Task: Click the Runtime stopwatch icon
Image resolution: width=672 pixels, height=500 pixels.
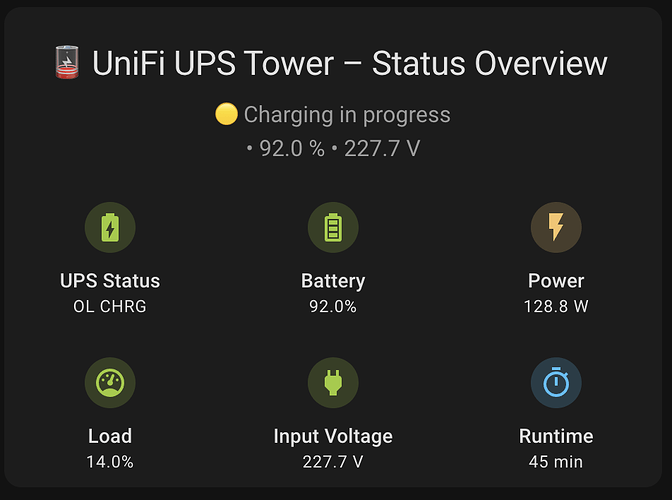Action: 556,383
